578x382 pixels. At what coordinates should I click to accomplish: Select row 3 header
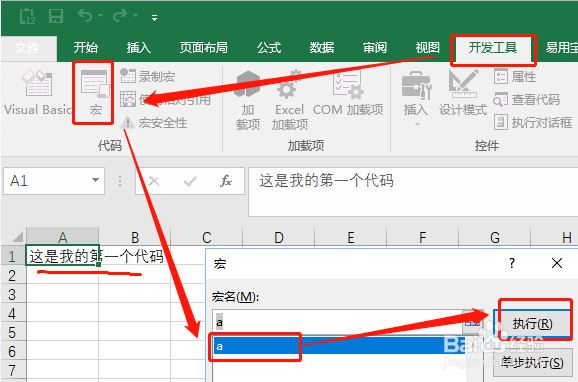point(13,294)
